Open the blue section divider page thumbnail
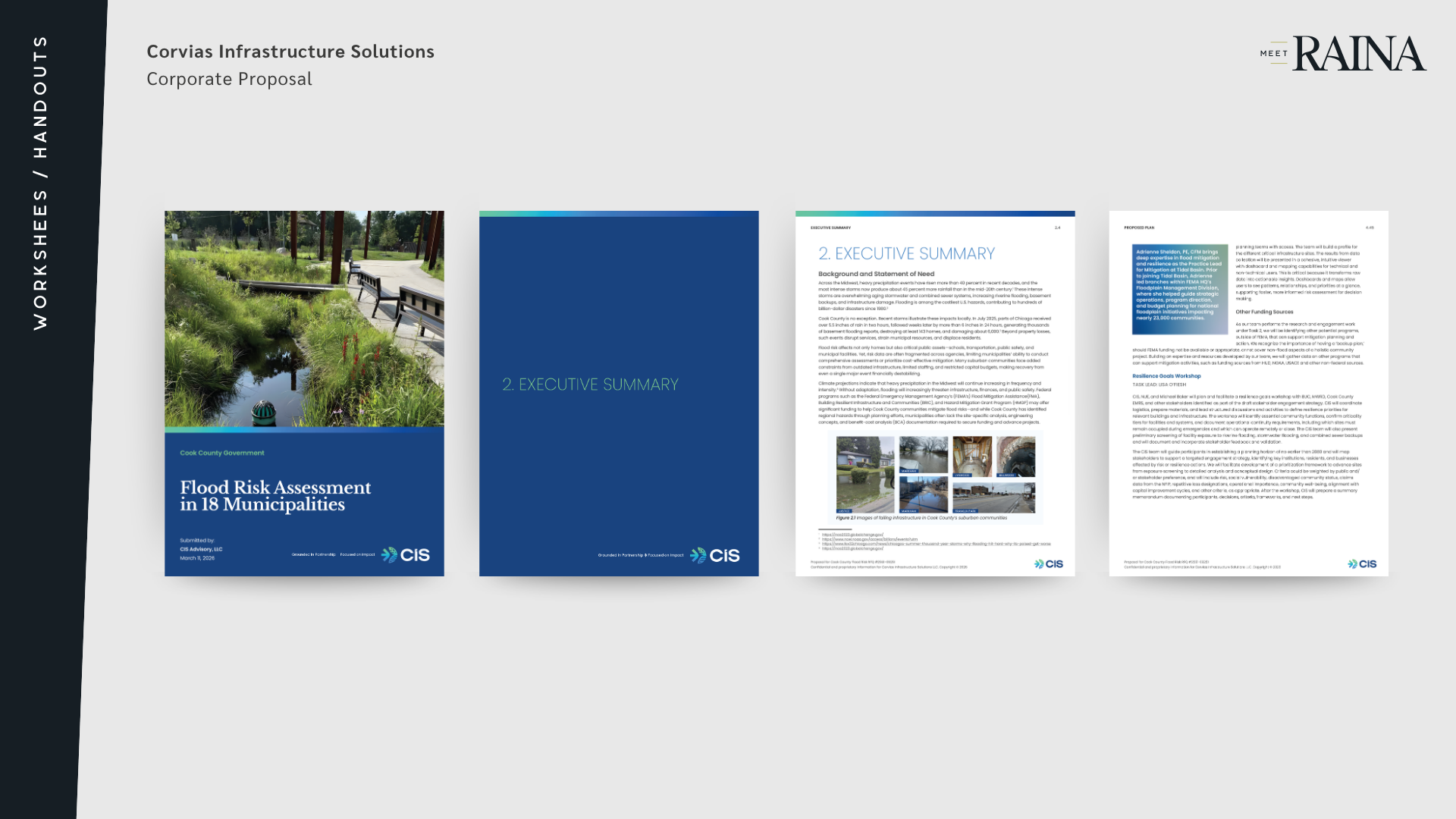Viewport: 1456px width, 819px height. click(x=619, y=394)
